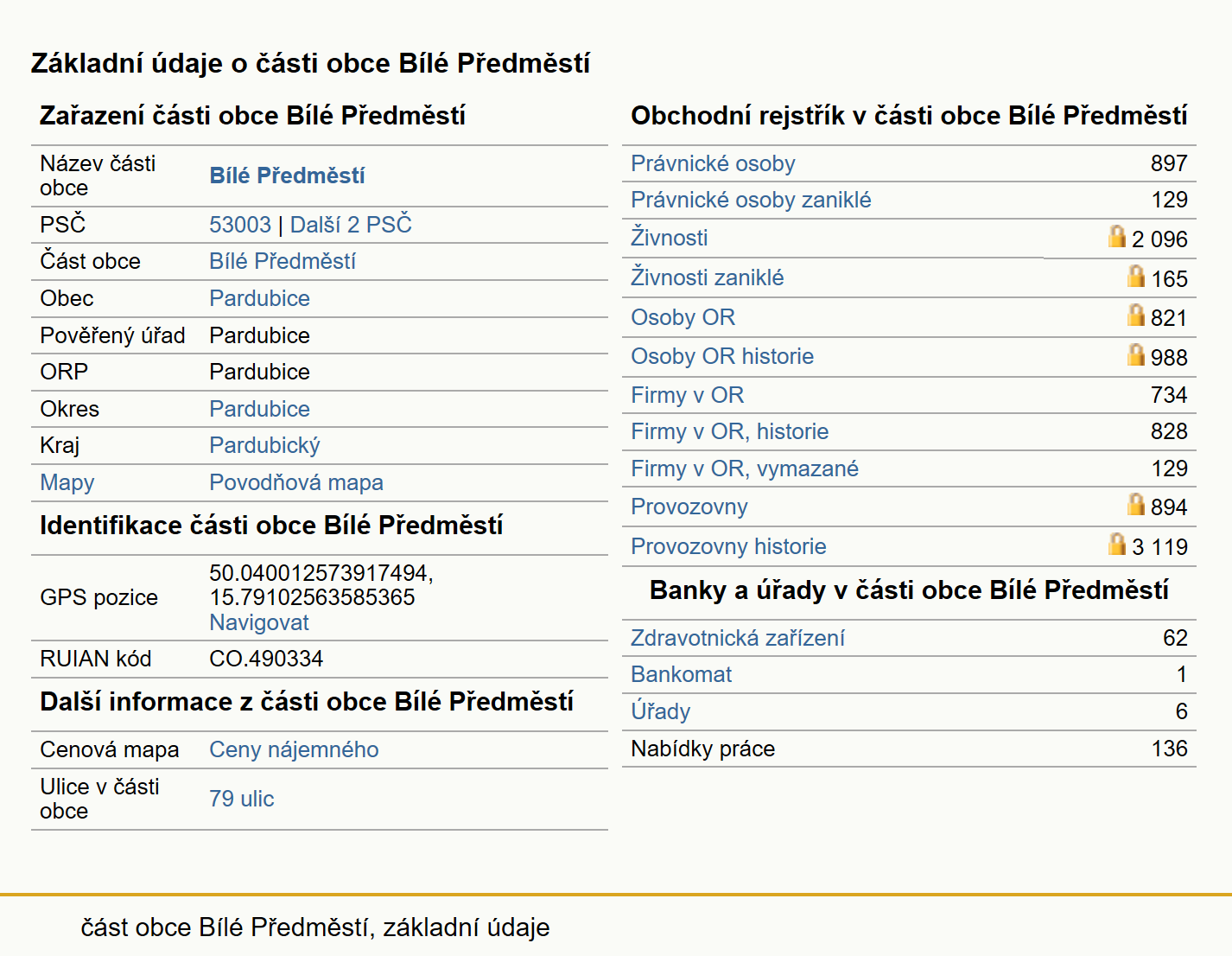The image size is (1232, 956).
Task: Open Ceny nájemného price map
Action: [294, 749]
